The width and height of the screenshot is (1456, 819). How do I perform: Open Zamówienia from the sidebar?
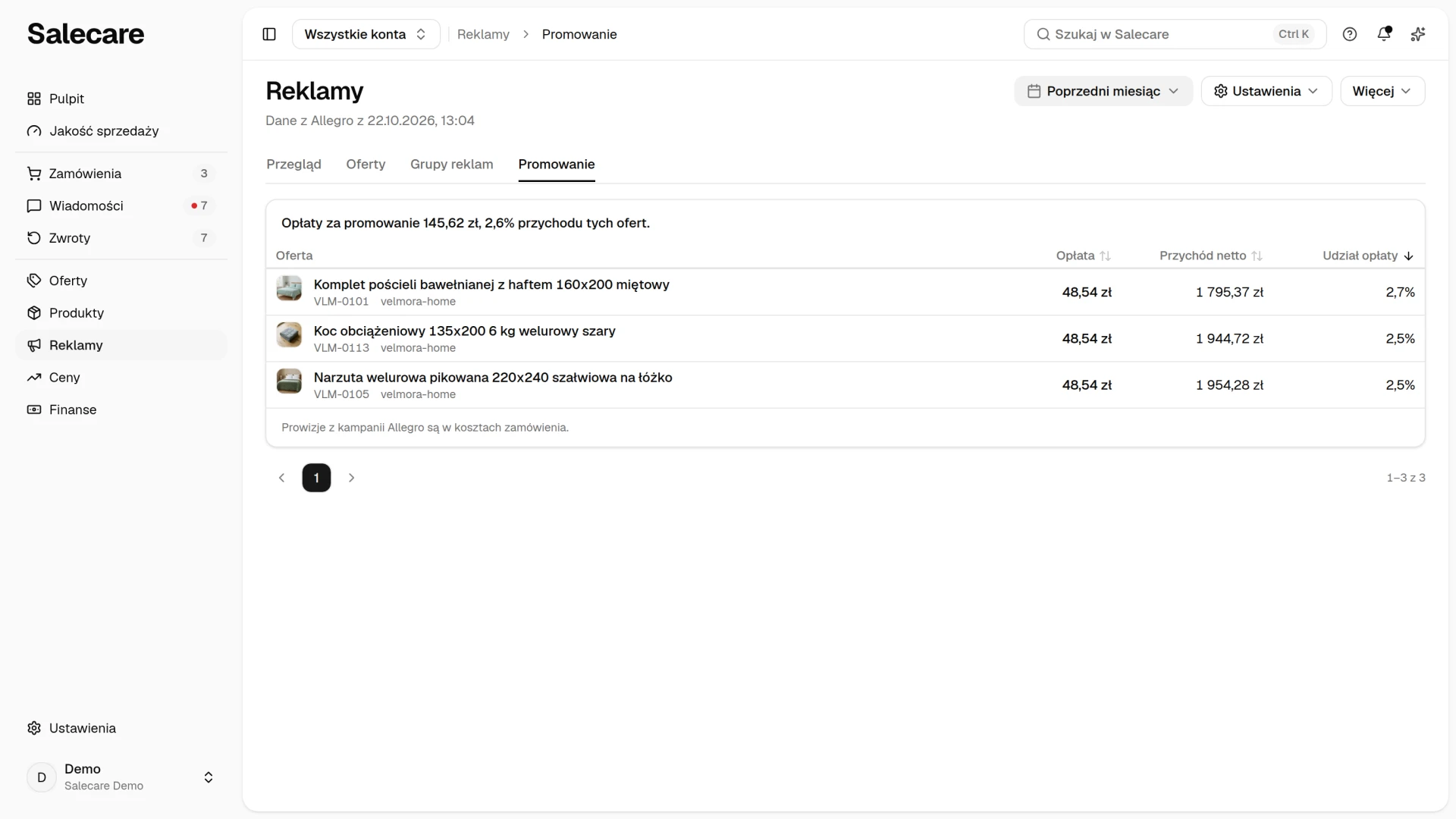[x=121, y=174]
